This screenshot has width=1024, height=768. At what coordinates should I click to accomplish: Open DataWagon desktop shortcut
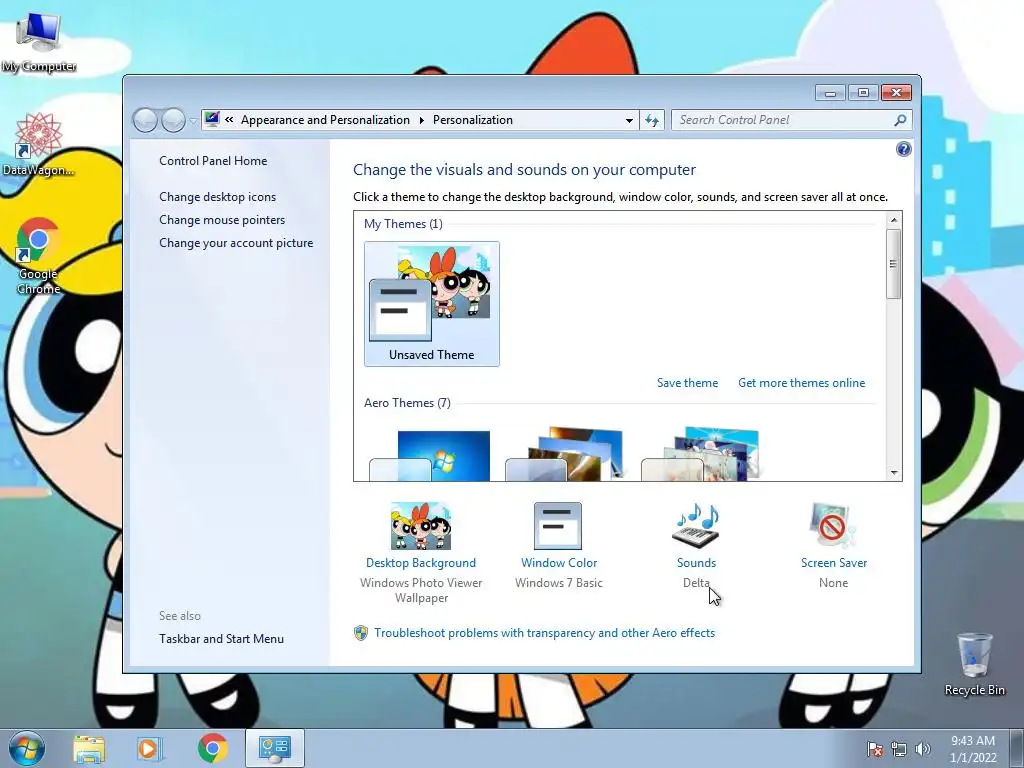click(39, 145)
